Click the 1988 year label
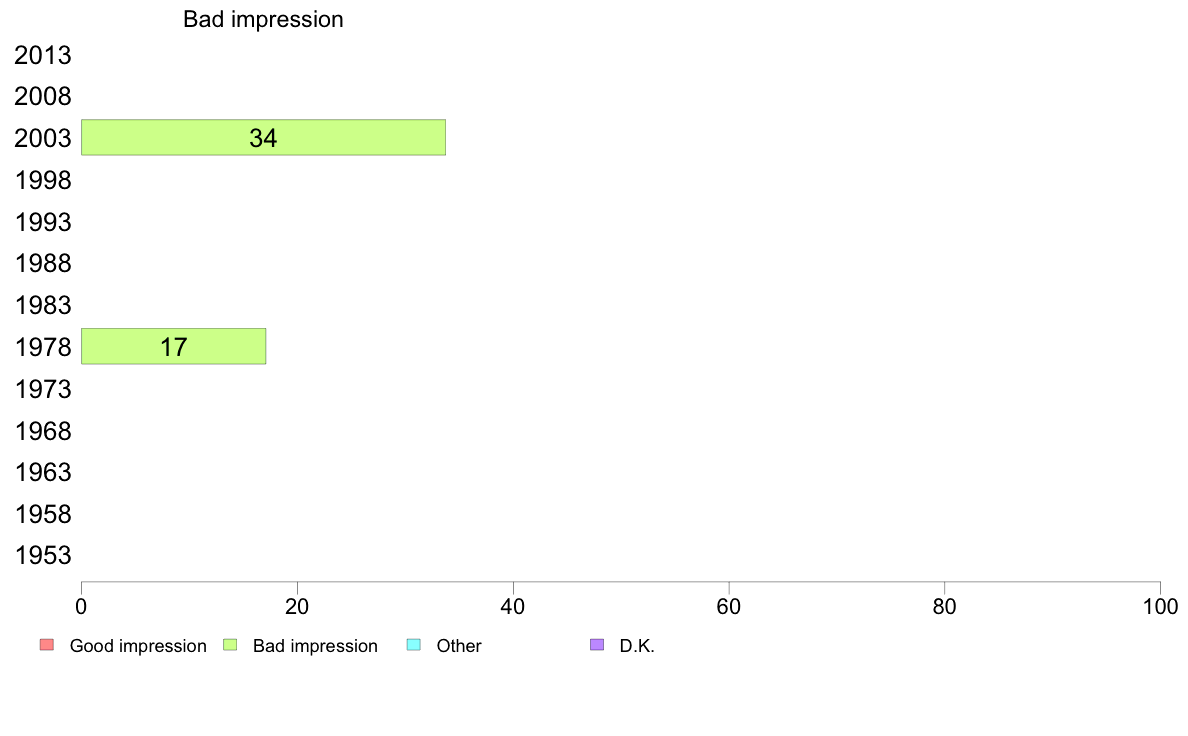This screenshot has width=1188, height=736. click(x=42, y=264)
